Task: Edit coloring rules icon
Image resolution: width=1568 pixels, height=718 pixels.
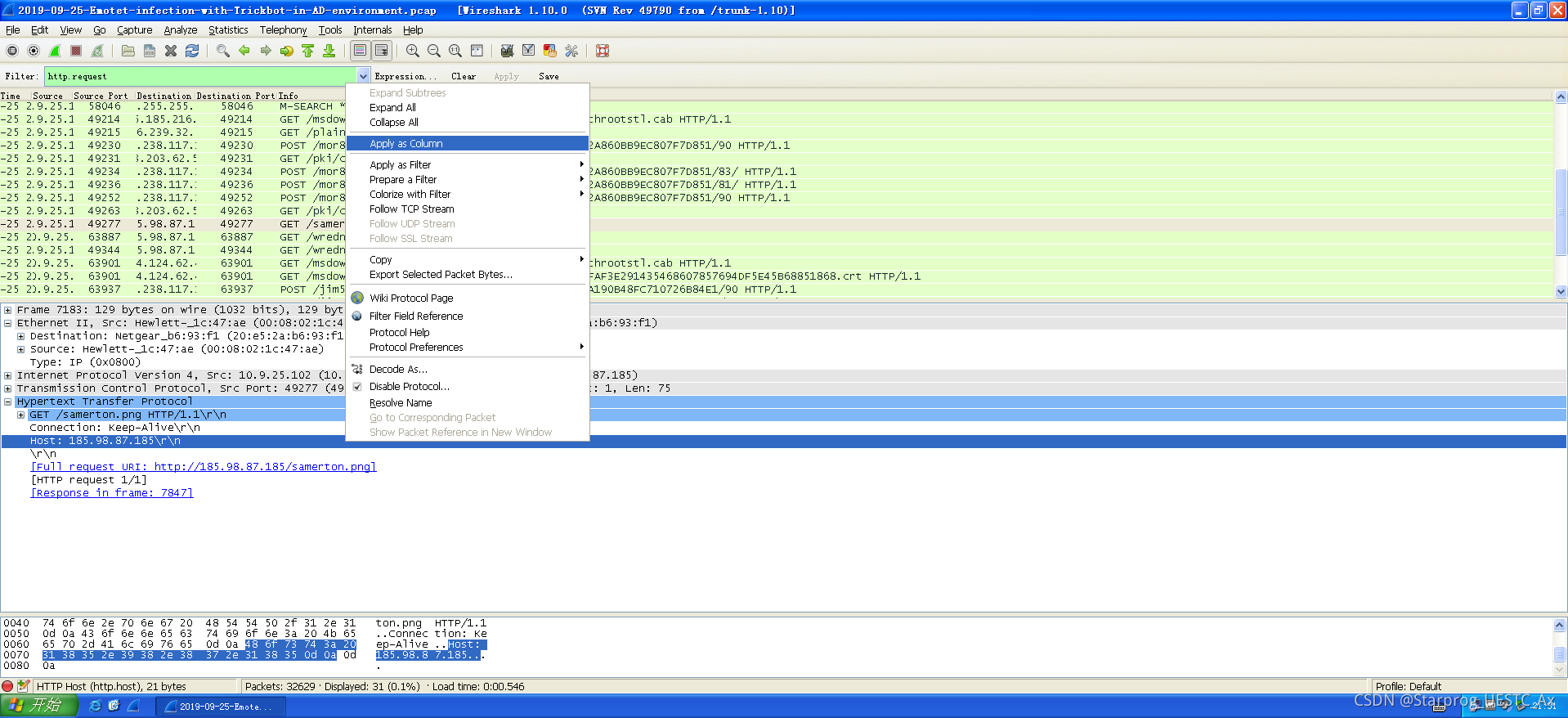Action: coord(550,51)
